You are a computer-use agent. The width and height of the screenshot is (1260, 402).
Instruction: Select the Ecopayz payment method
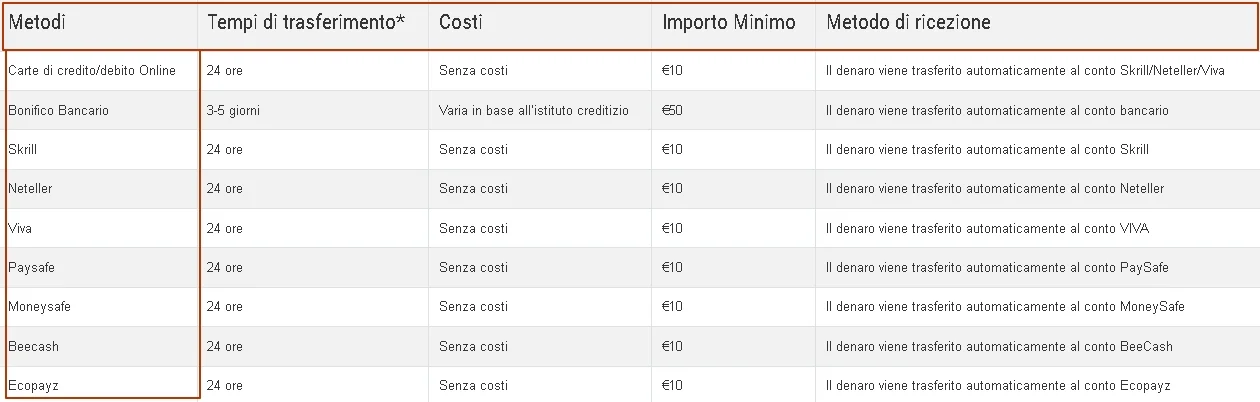[33, 386]
